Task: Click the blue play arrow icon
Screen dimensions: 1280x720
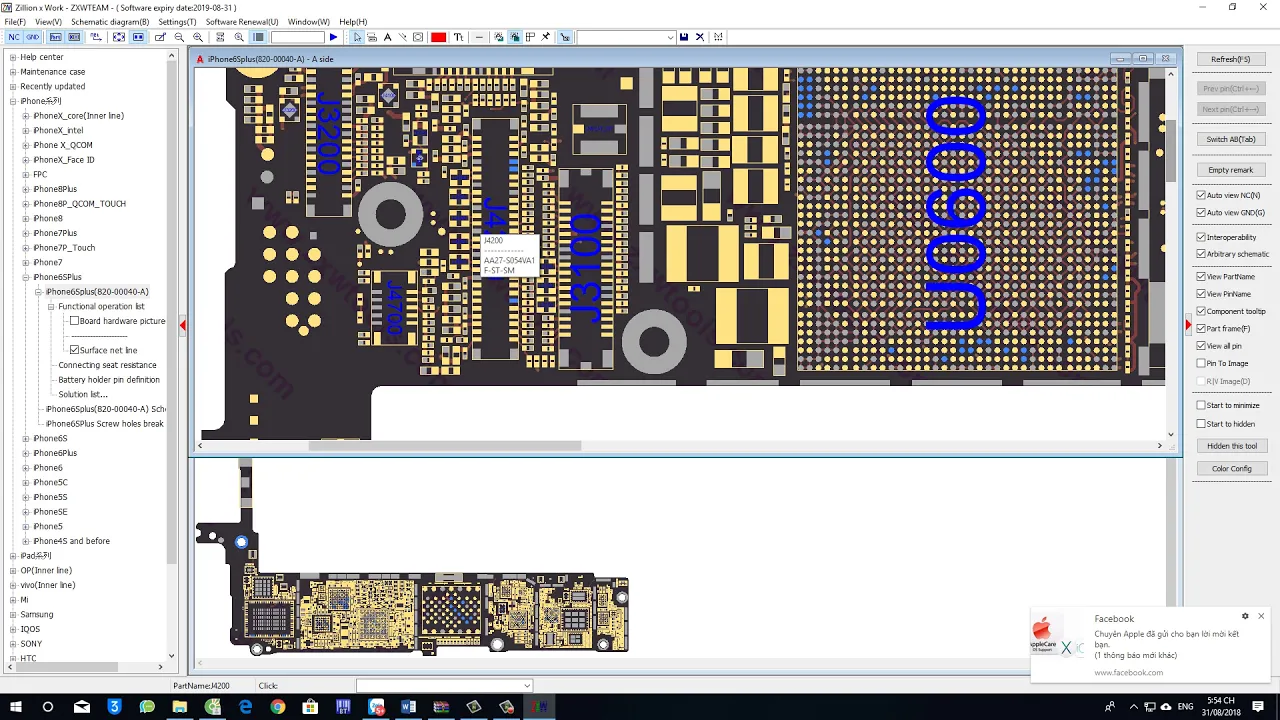Action: (334, 37)
